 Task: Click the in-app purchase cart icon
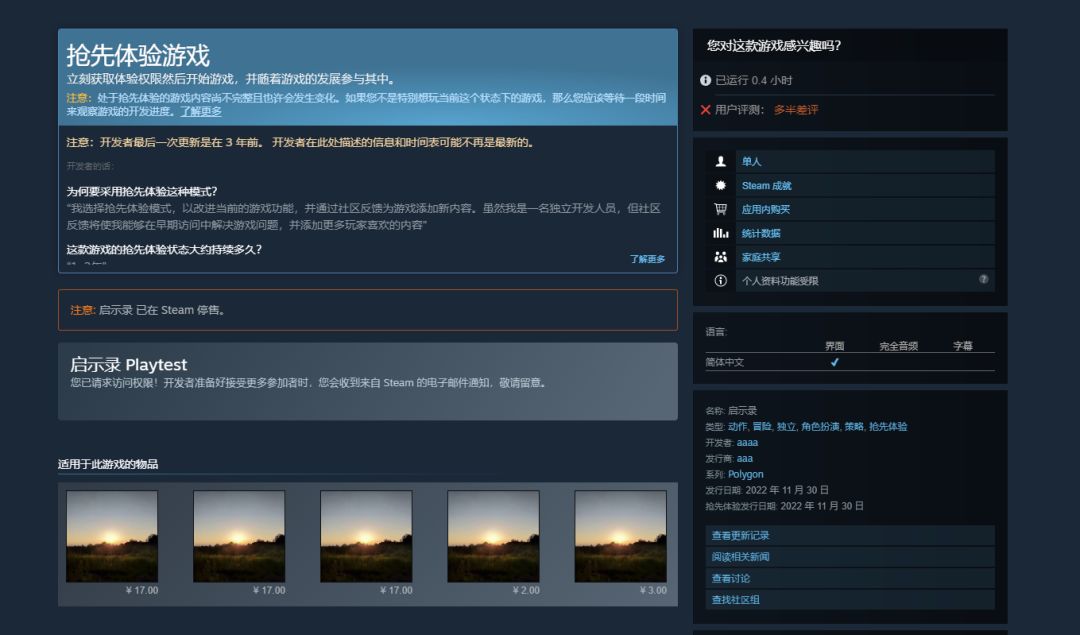[x=720, y=209]
